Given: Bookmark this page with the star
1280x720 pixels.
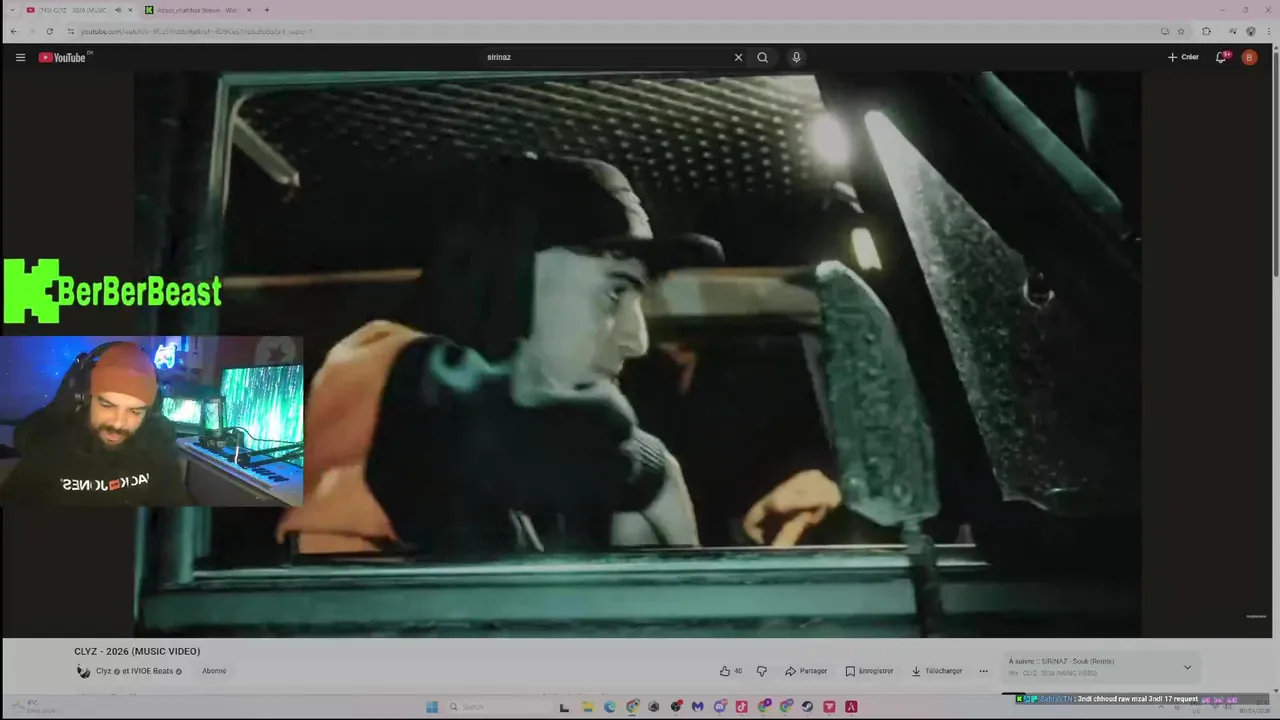Looking at the screenshot, I should click(1181, 31).
